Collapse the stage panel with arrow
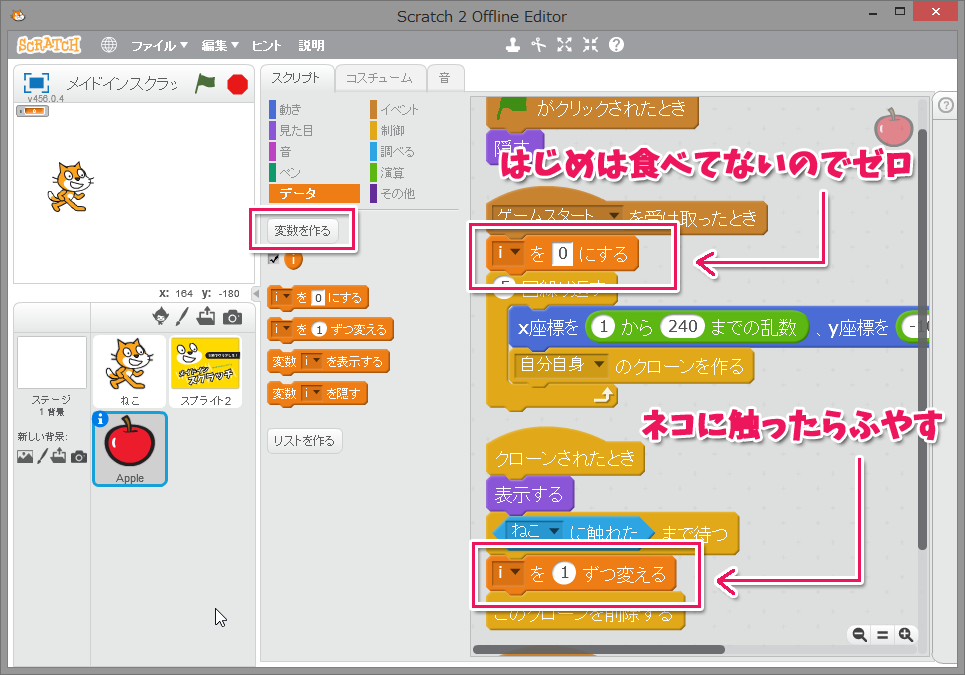The image size is (965, 675). pos(256,294)
